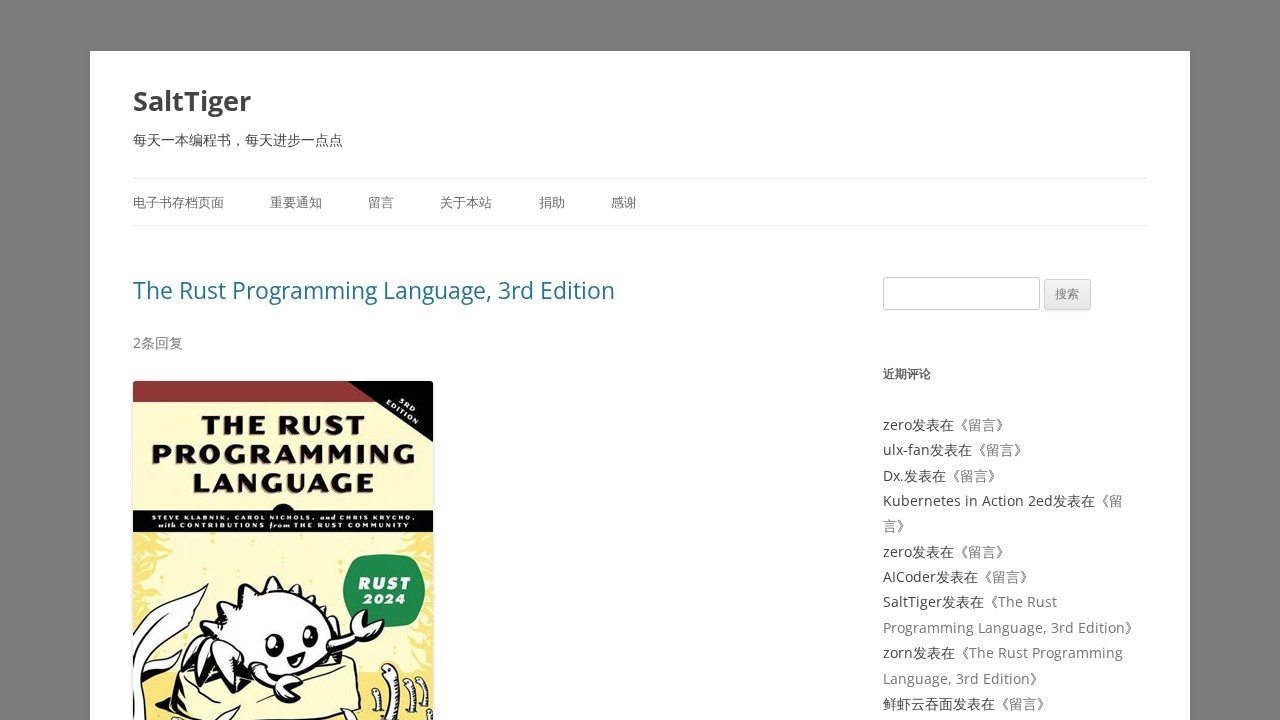
Task: Open the 关于本站 menu item
Action: 466,203
